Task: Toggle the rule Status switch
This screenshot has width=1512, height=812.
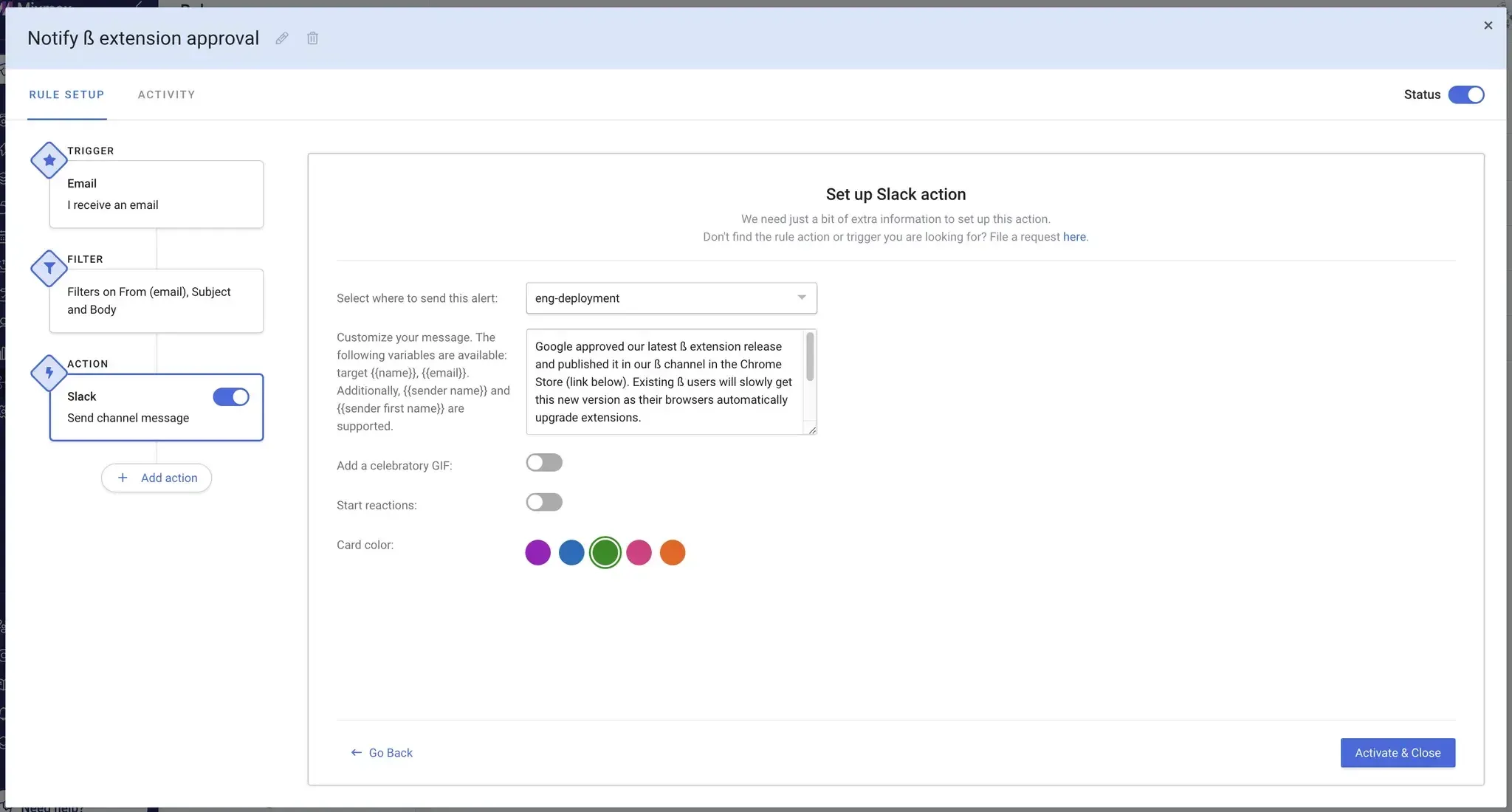Action: point(1466,94)
